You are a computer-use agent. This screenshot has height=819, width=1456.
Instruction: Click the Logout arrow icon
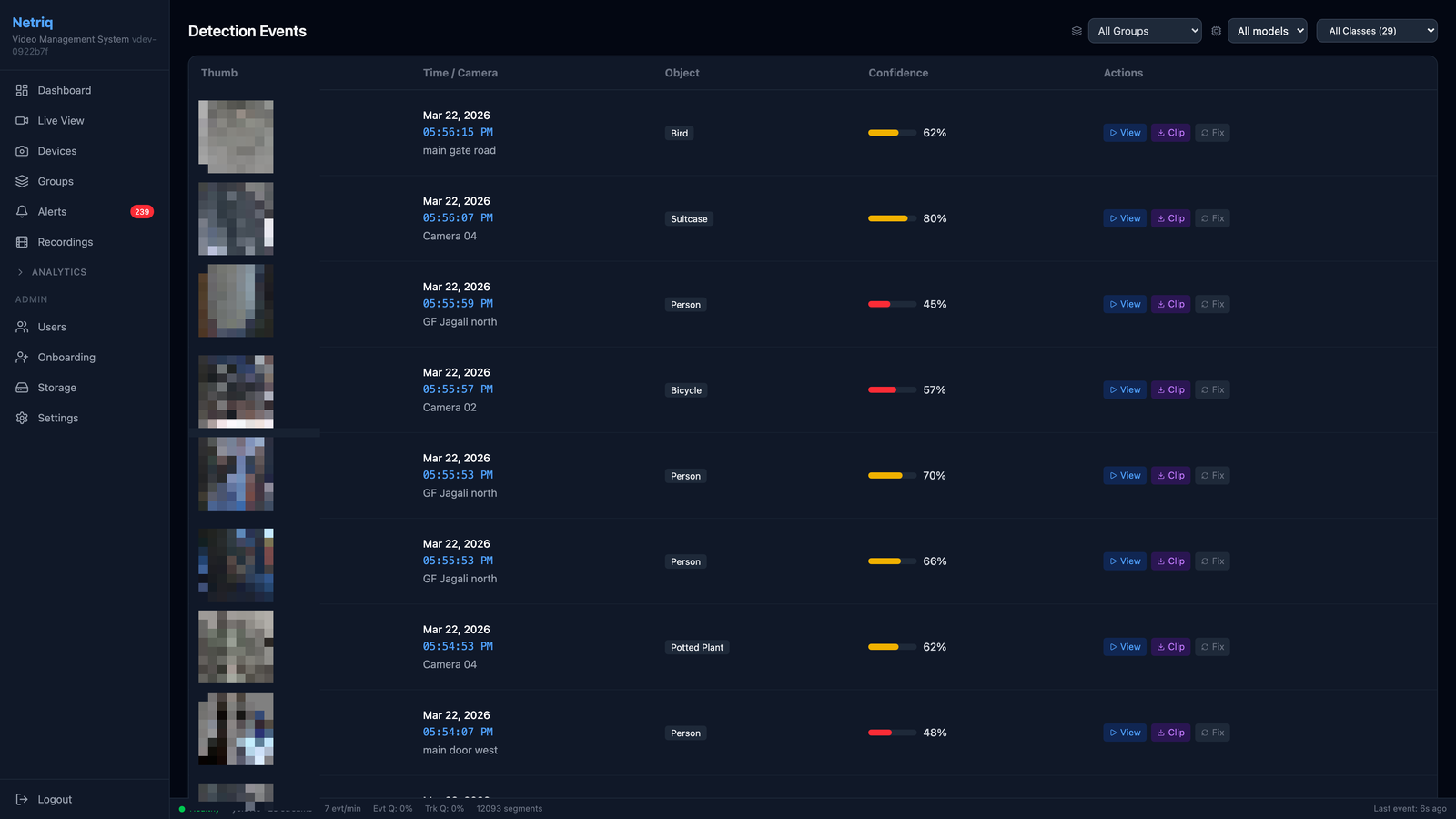click(22, 799)
